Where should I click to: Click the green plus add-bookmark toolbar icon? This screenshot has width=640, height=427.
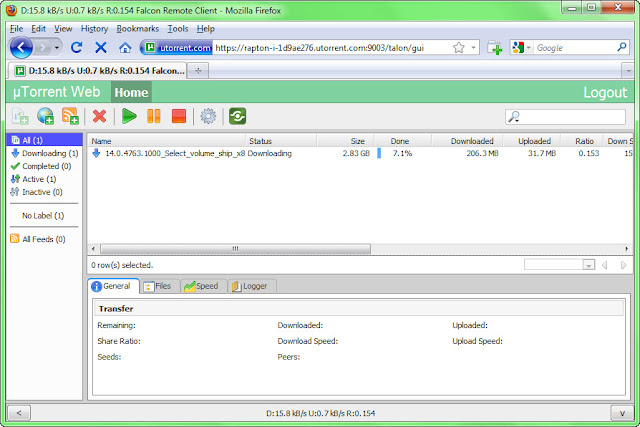(494, 48)
